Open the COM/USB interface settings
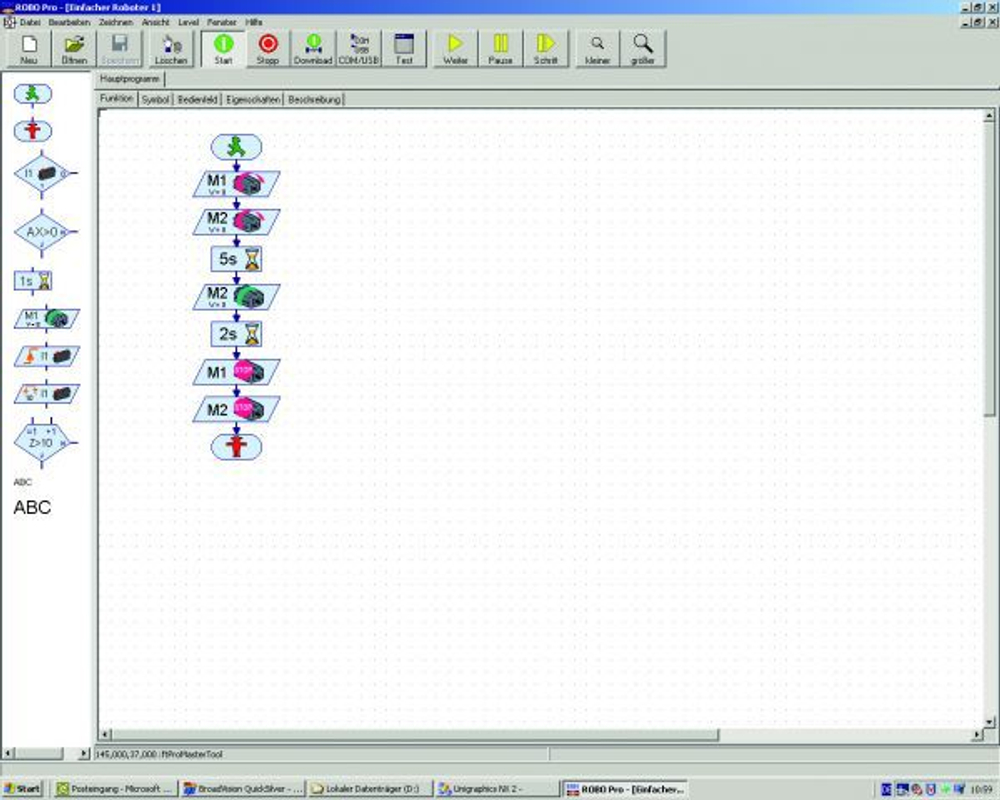1000x800 pixels. tap(358, 48)
